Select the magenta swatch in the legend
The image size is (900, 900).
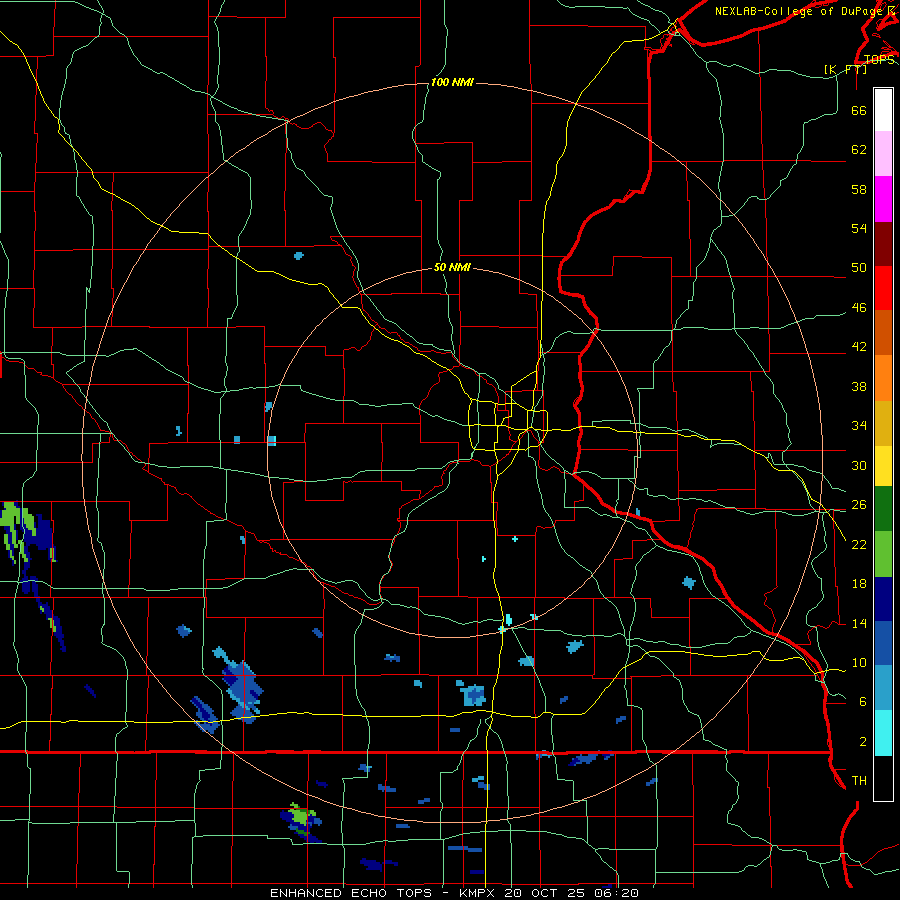click(x=883, y=199)
